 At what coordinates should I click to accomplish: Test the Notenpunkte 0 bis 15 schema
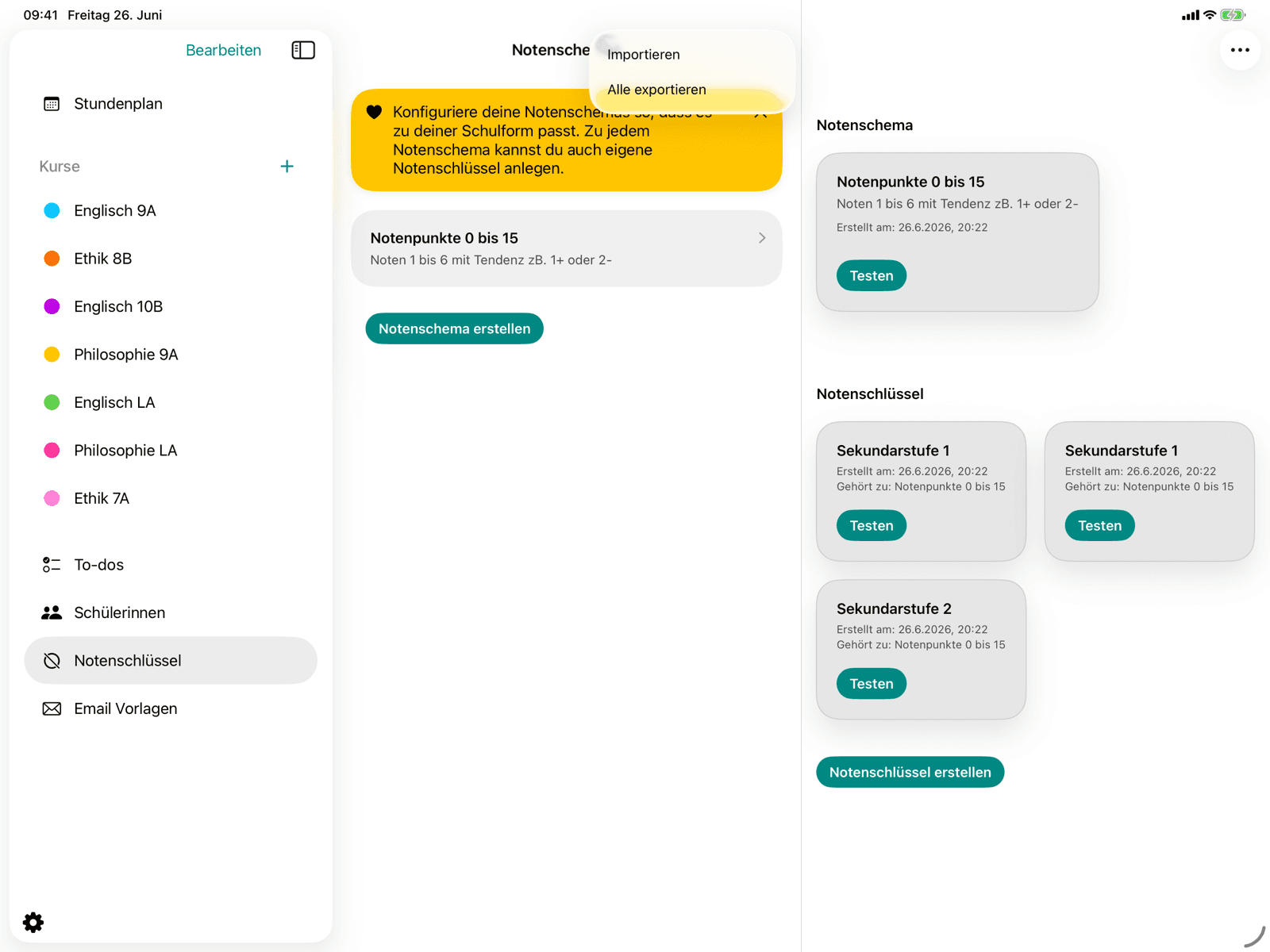click(x=871, y=275)
